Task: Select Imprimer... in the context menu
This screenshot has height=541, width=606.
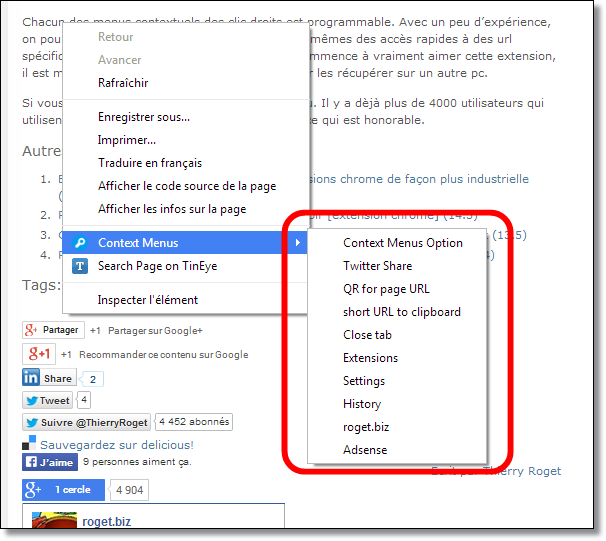Action: [x=186, y=140]
